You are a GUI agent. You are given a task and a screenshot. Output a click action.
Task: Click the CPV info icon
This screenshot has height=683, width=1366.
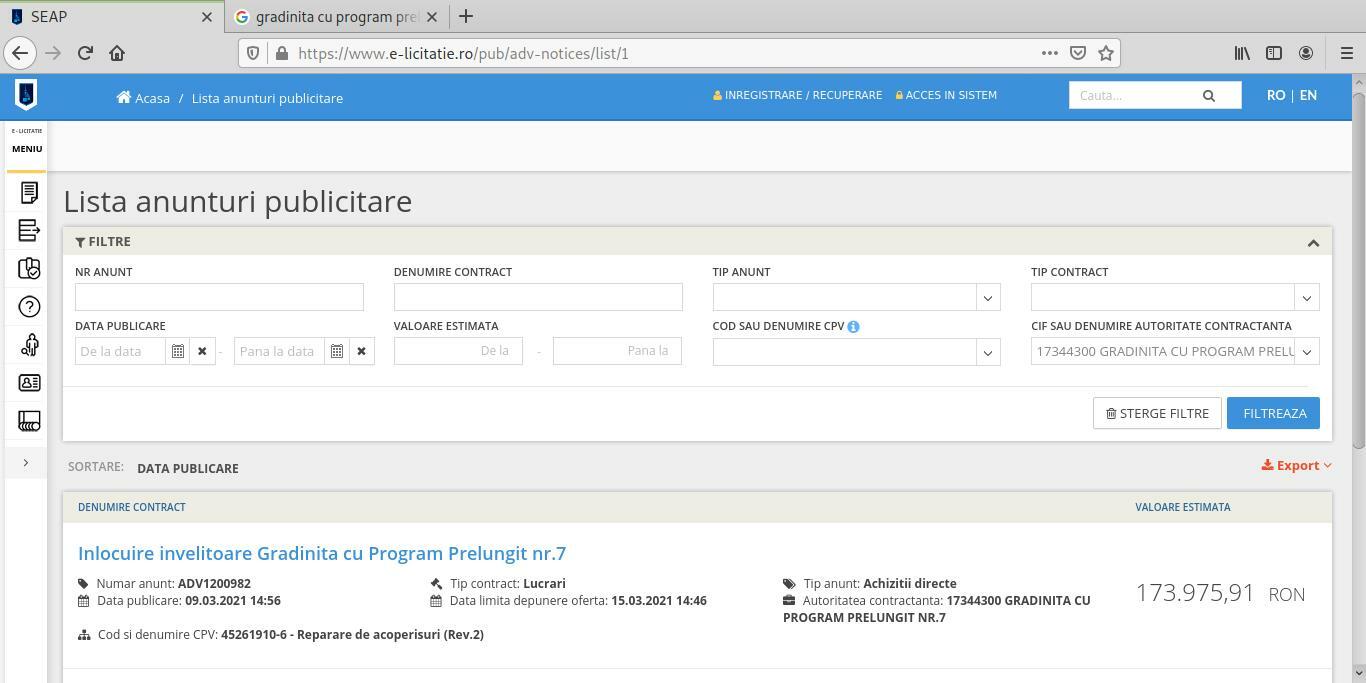(x=853, y=327)
